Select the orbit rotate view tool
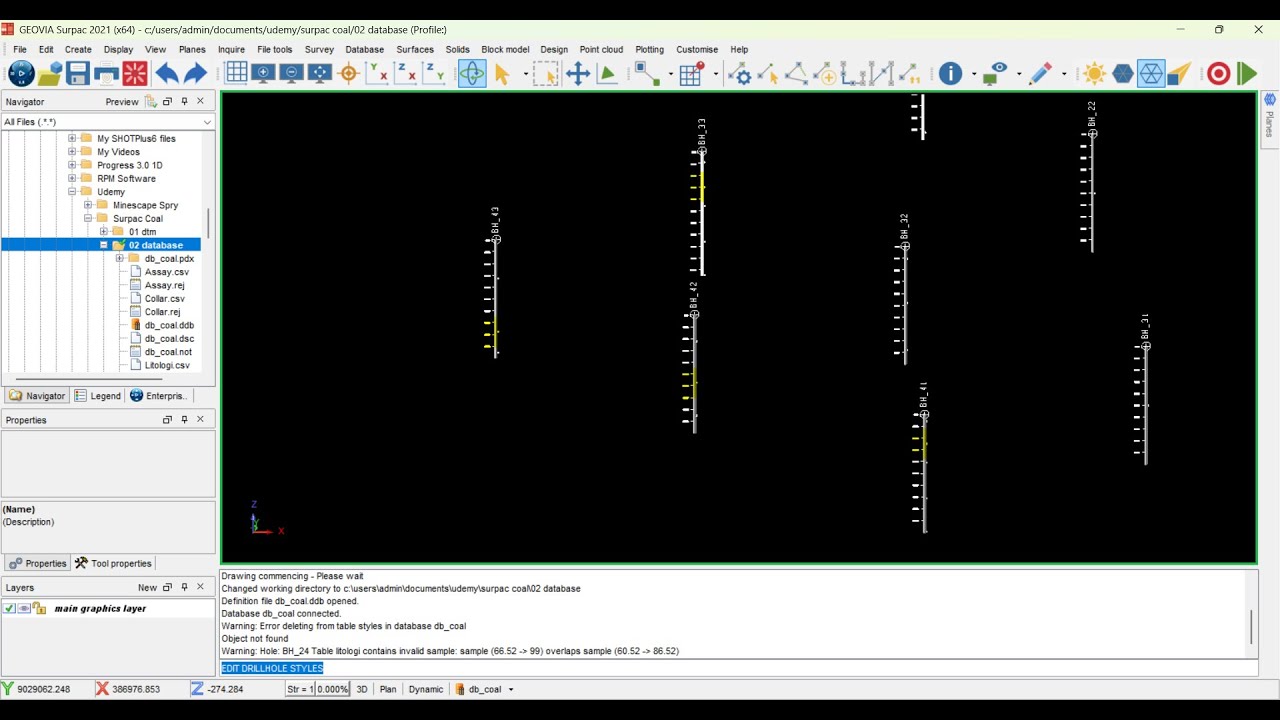The width and height of the screenshot is (1280, 720). tap(472, 73)
